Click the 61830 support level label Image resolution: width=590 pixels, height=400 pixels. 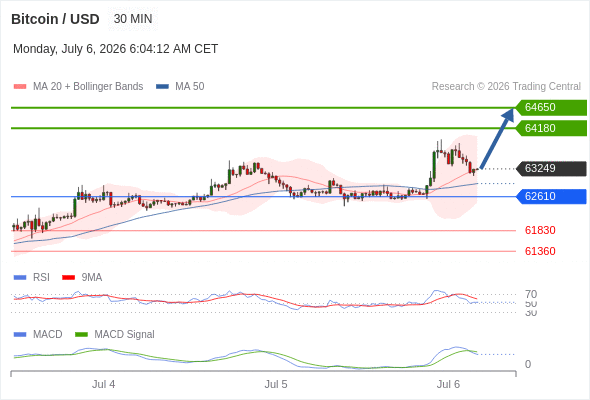[540, 230]
